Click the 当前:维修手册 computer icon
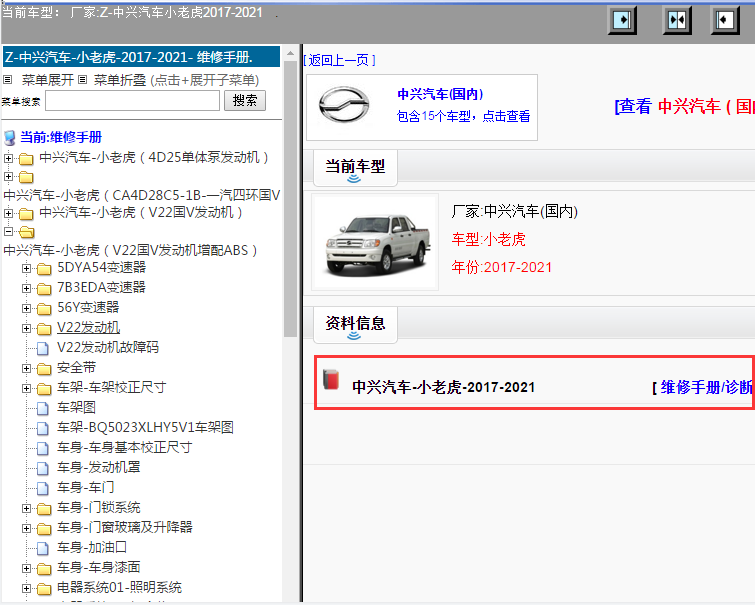755x605 pixels. [9, 138]
